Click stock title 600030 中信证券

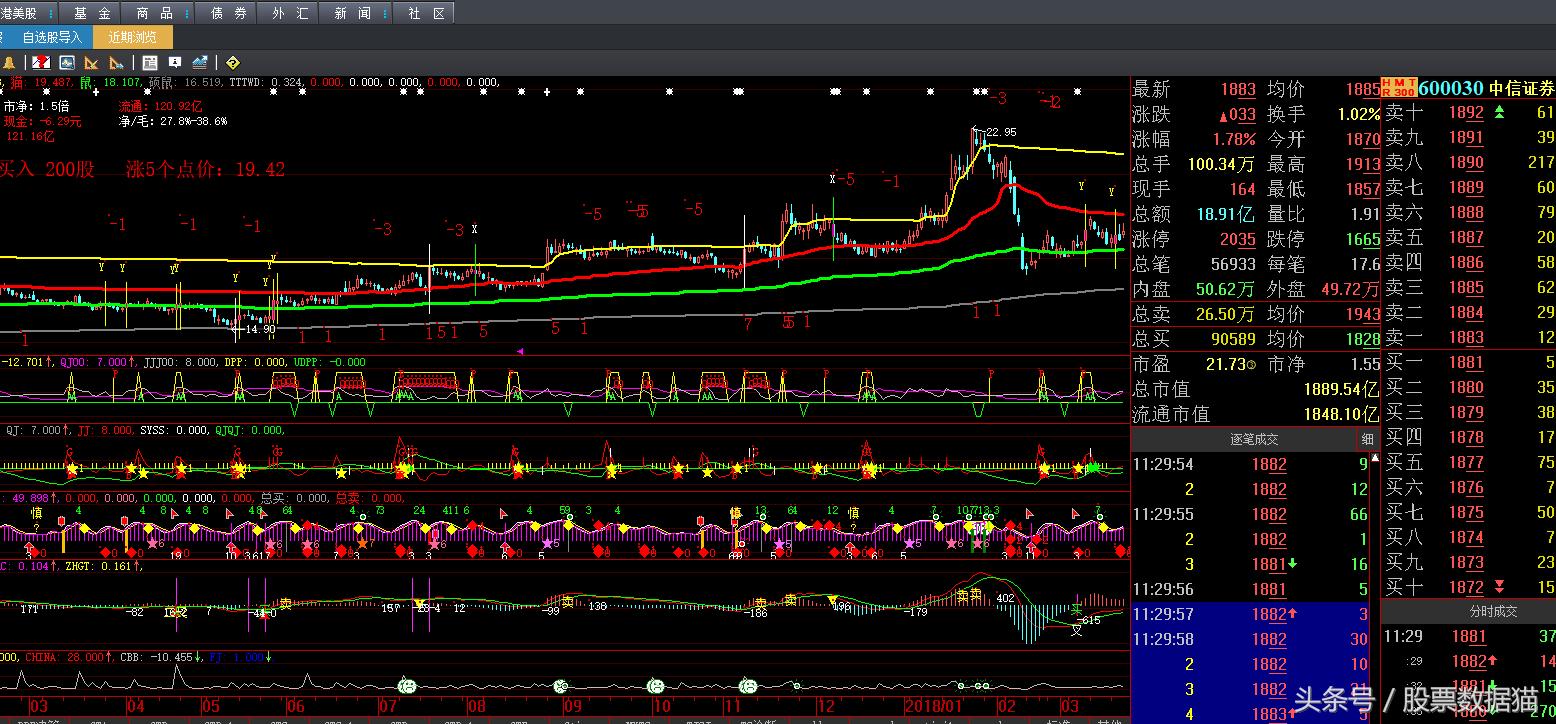coord(1486,88)
